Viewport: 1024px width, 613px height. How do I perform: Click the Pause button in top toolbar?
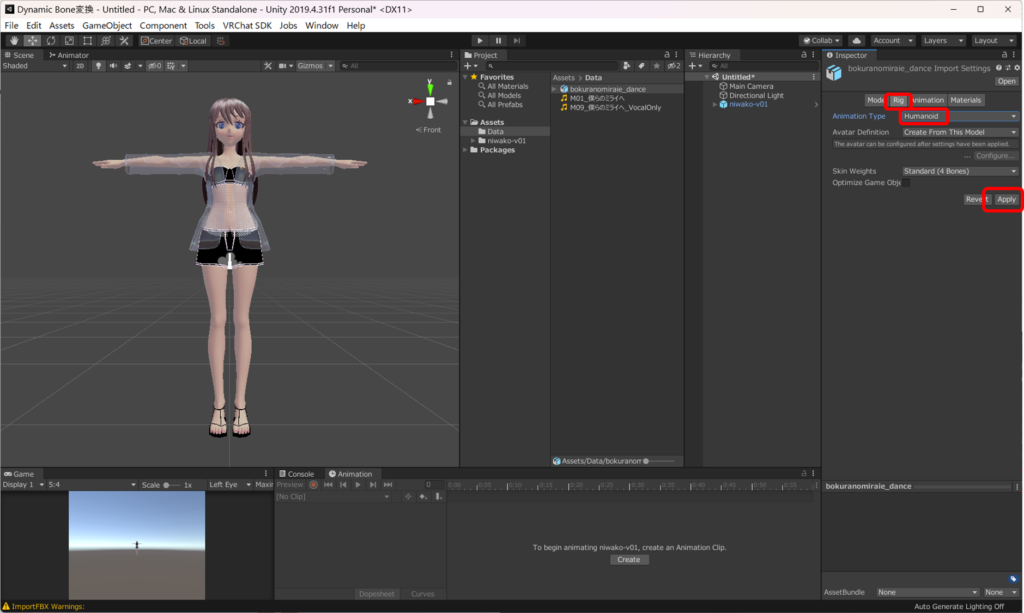click(x=498, y=41)
